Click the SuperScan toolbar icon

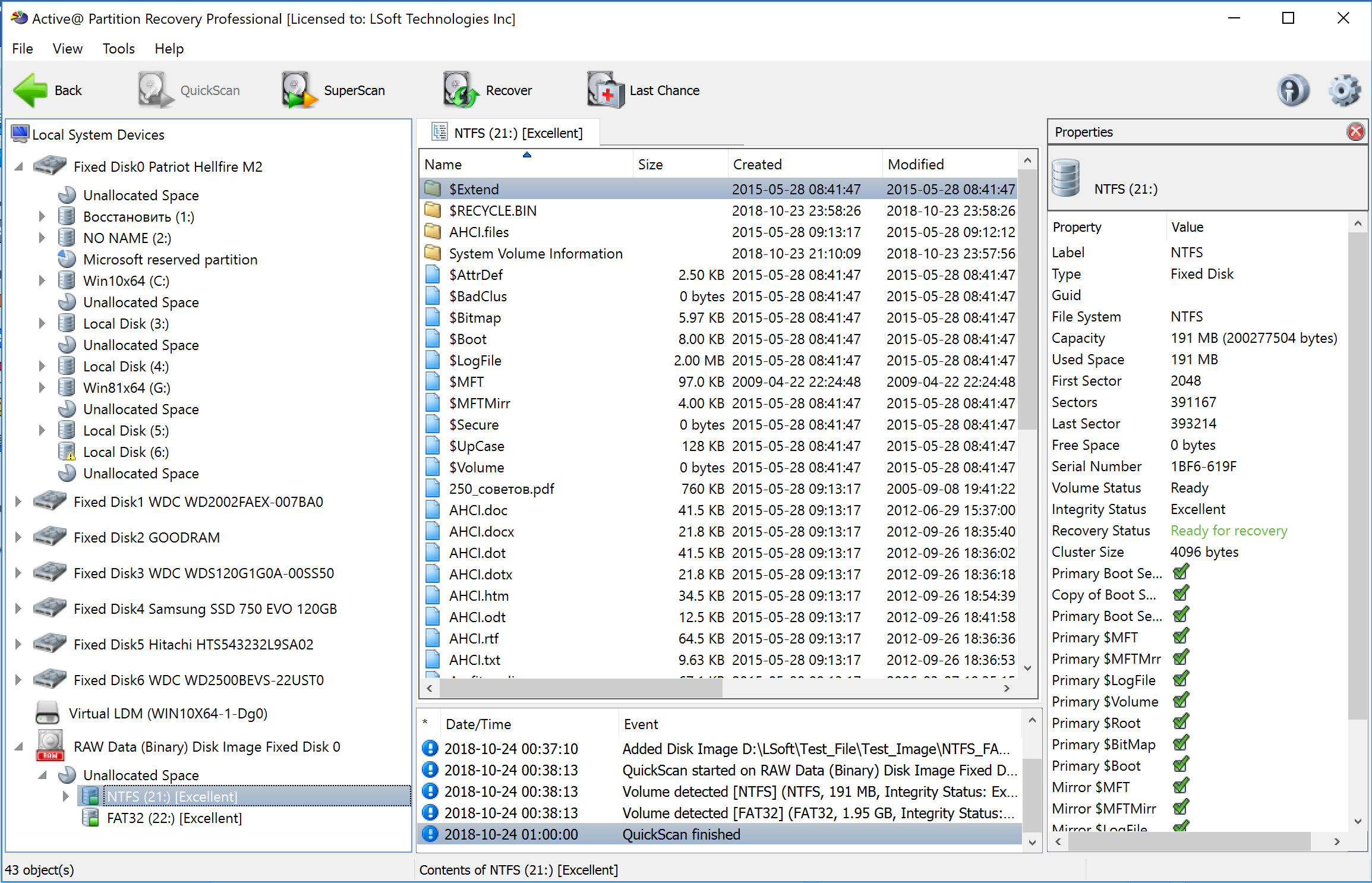pos(299,90)
